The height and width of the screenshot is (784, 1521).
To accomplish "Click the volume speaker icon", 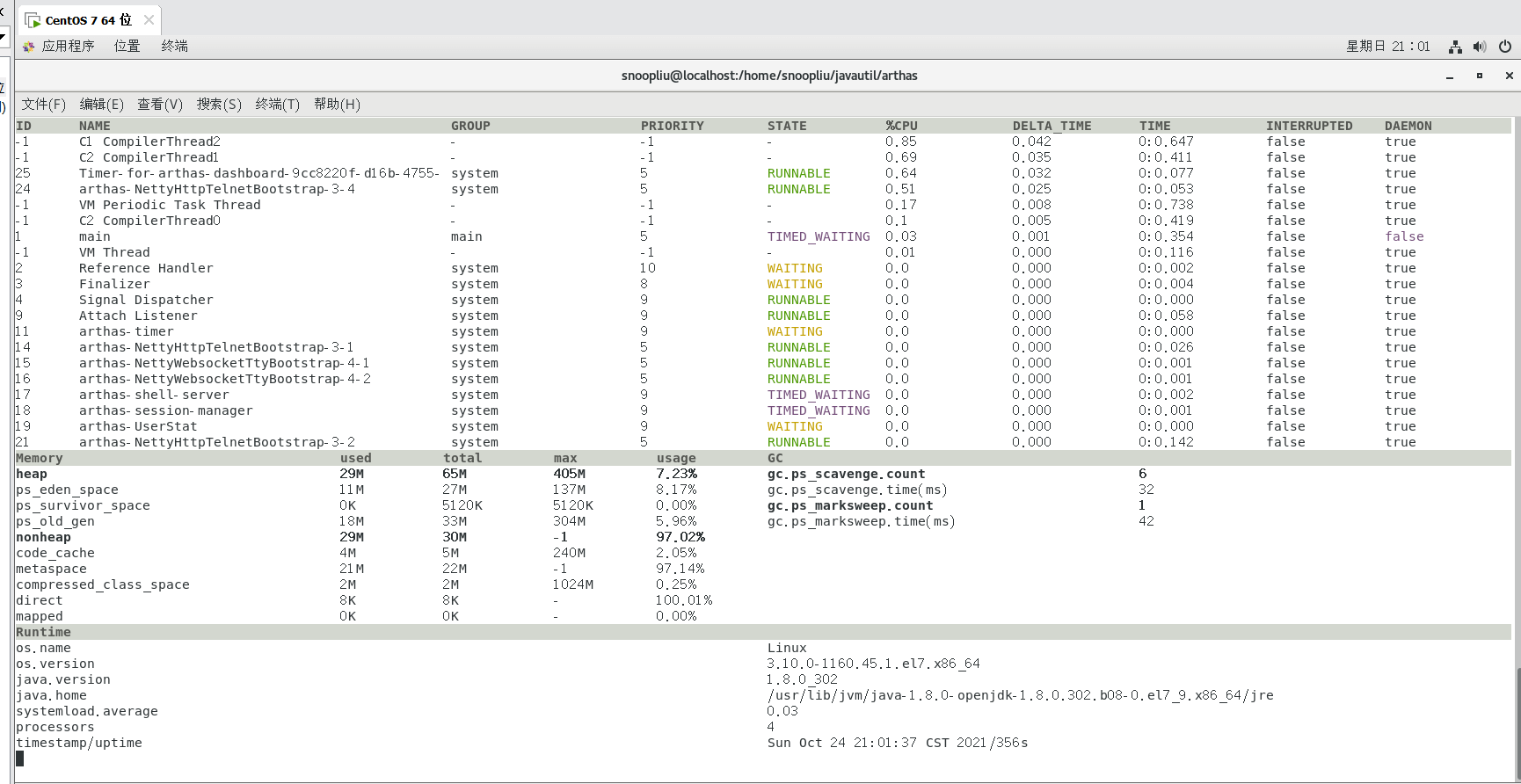I will pyautogui.click(x=1480, y=47).
